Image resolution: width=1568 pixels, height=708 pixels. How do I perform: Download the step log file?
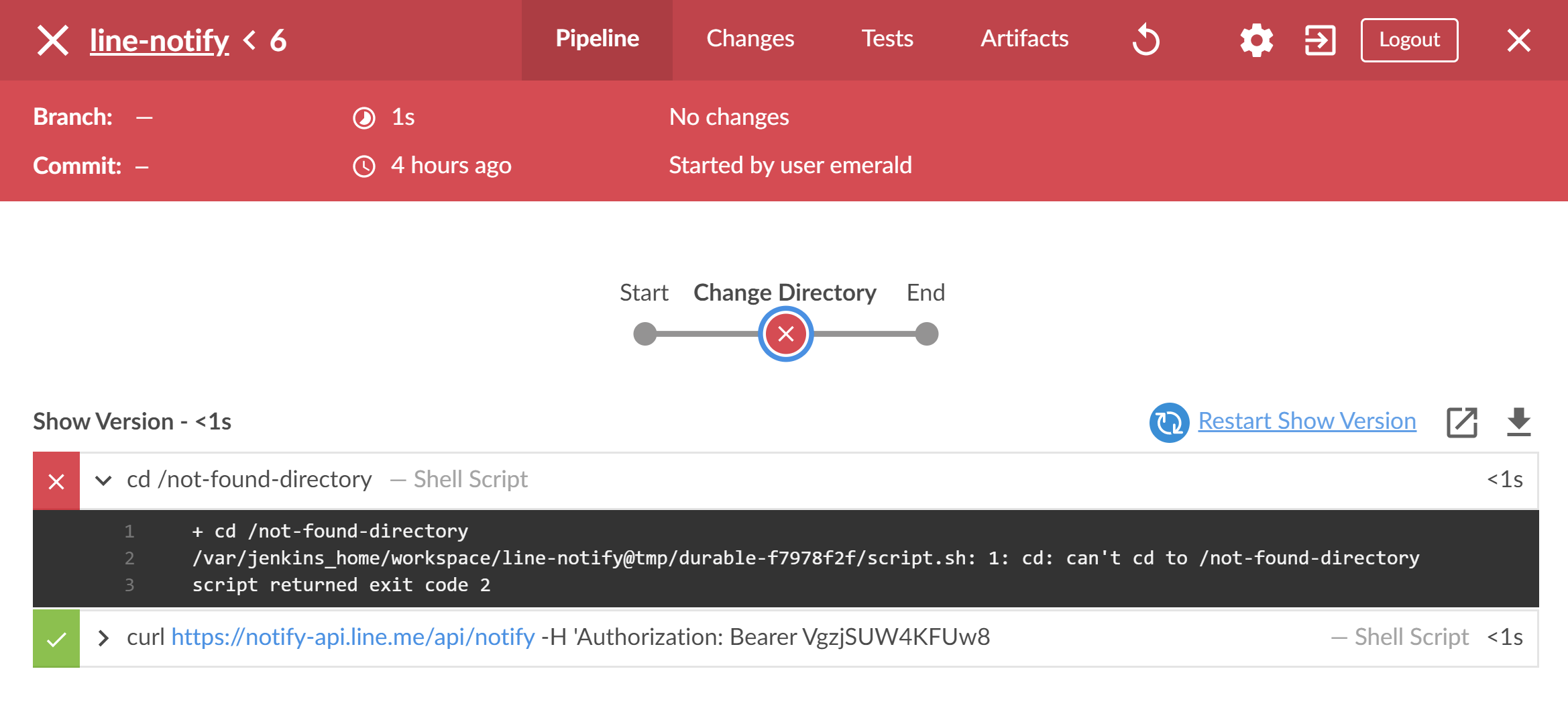click(1518, 422)
